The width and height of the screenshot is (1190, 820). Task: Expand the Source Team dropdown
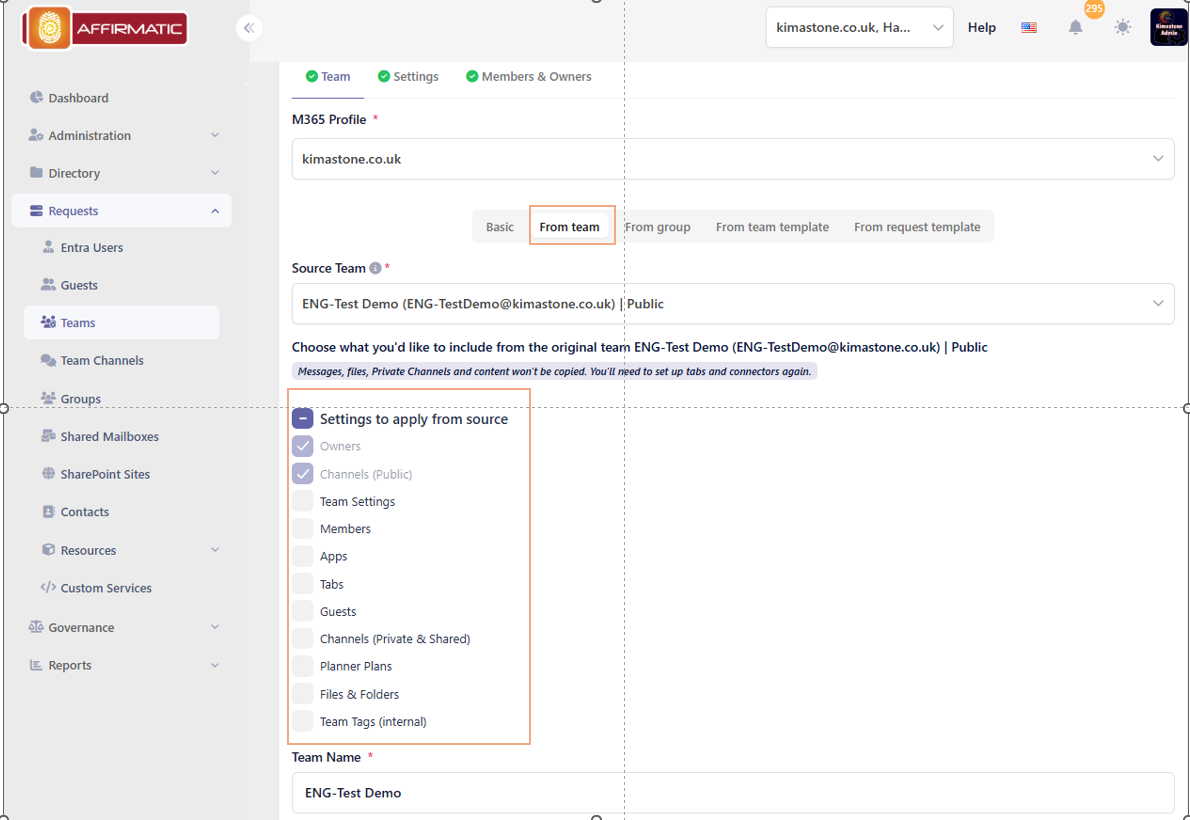tap(732, 304)
